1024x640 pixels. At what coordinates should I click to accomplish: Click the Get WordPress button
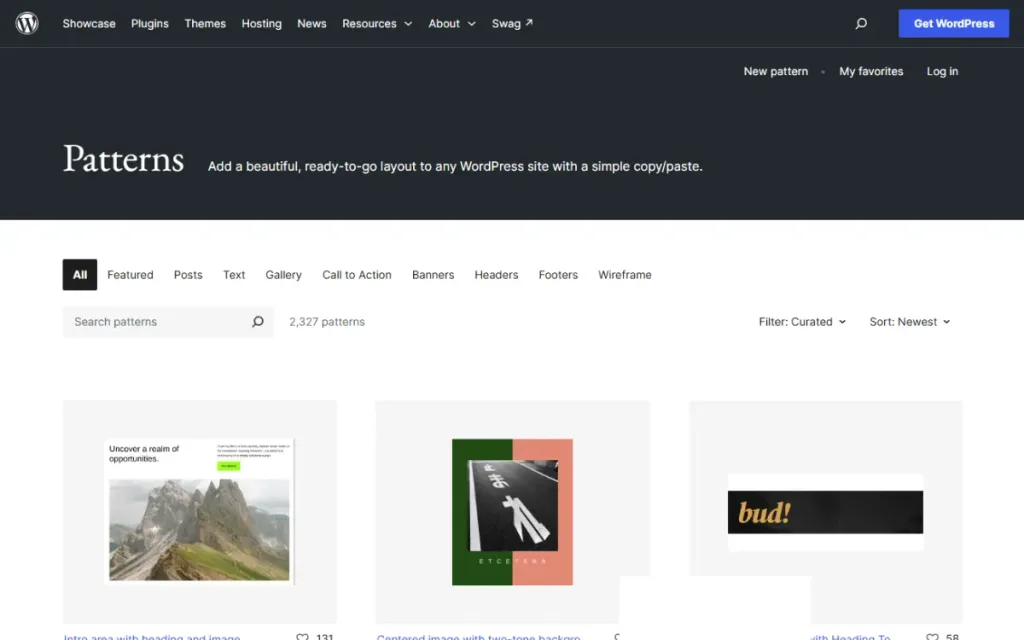click(x=953, y=24)
